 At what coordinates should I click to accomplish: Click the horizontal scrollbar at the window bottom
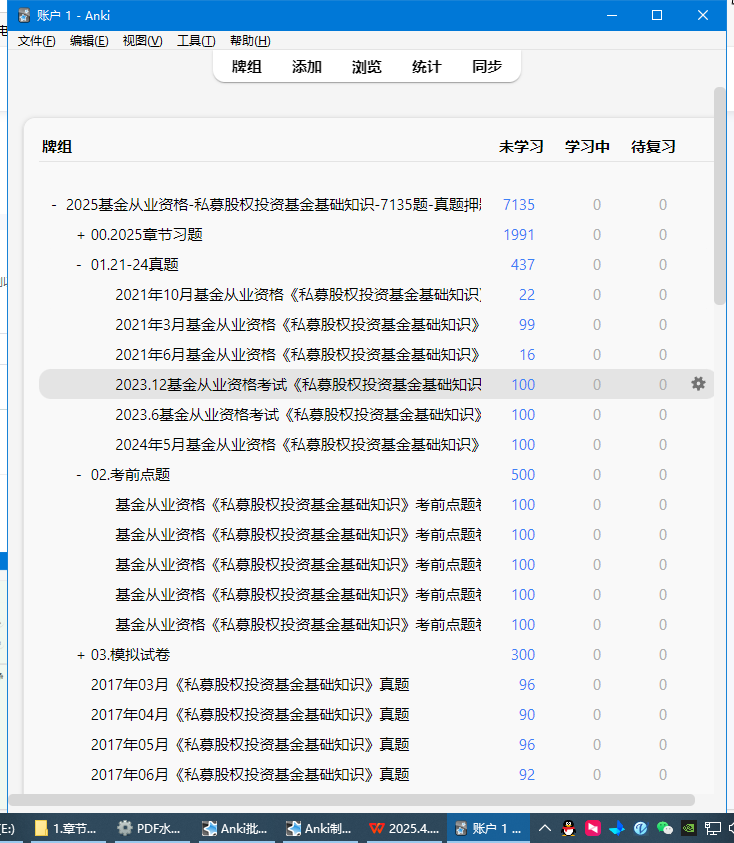(352, 800)
